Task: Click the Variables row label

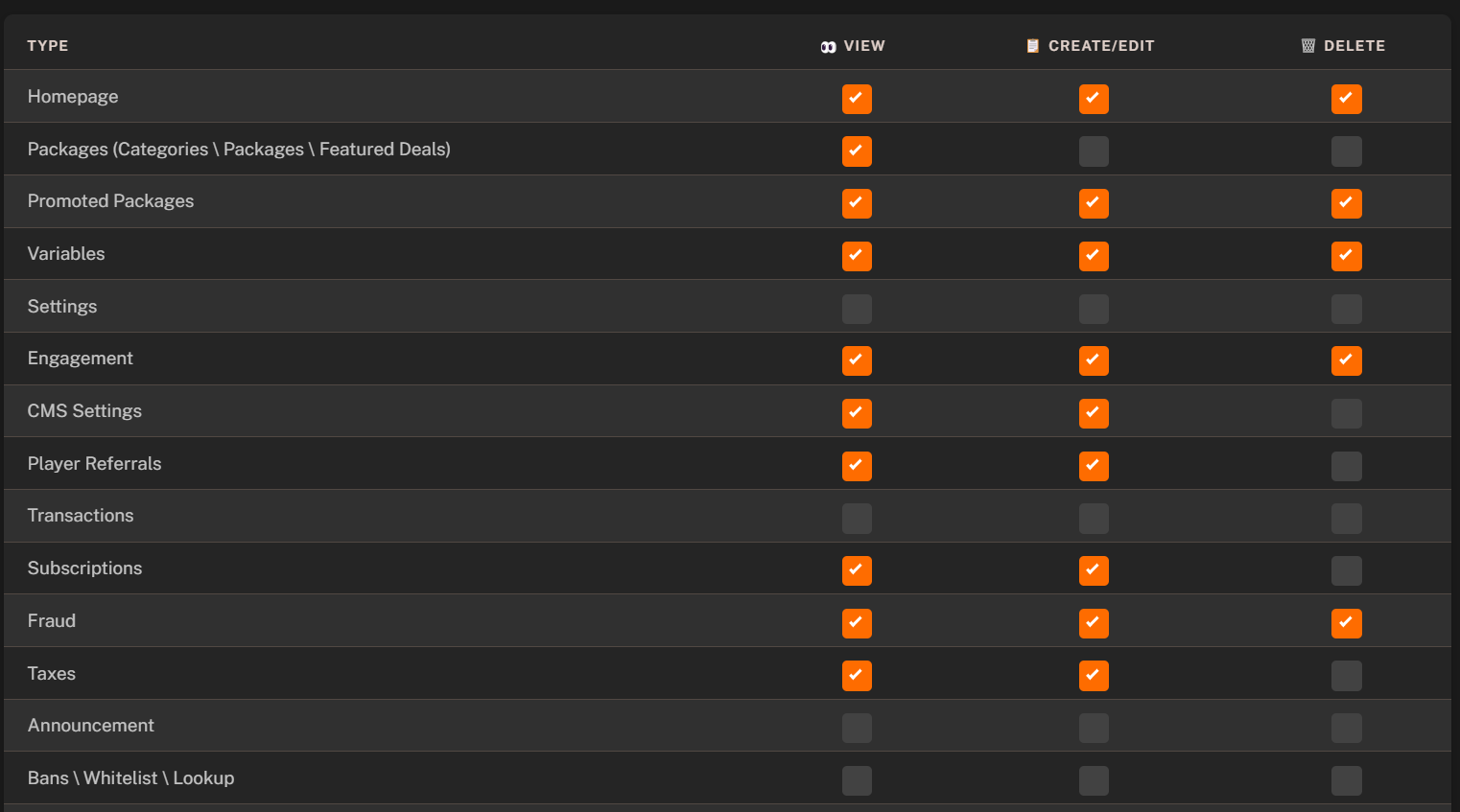Action: click(66, 254)
